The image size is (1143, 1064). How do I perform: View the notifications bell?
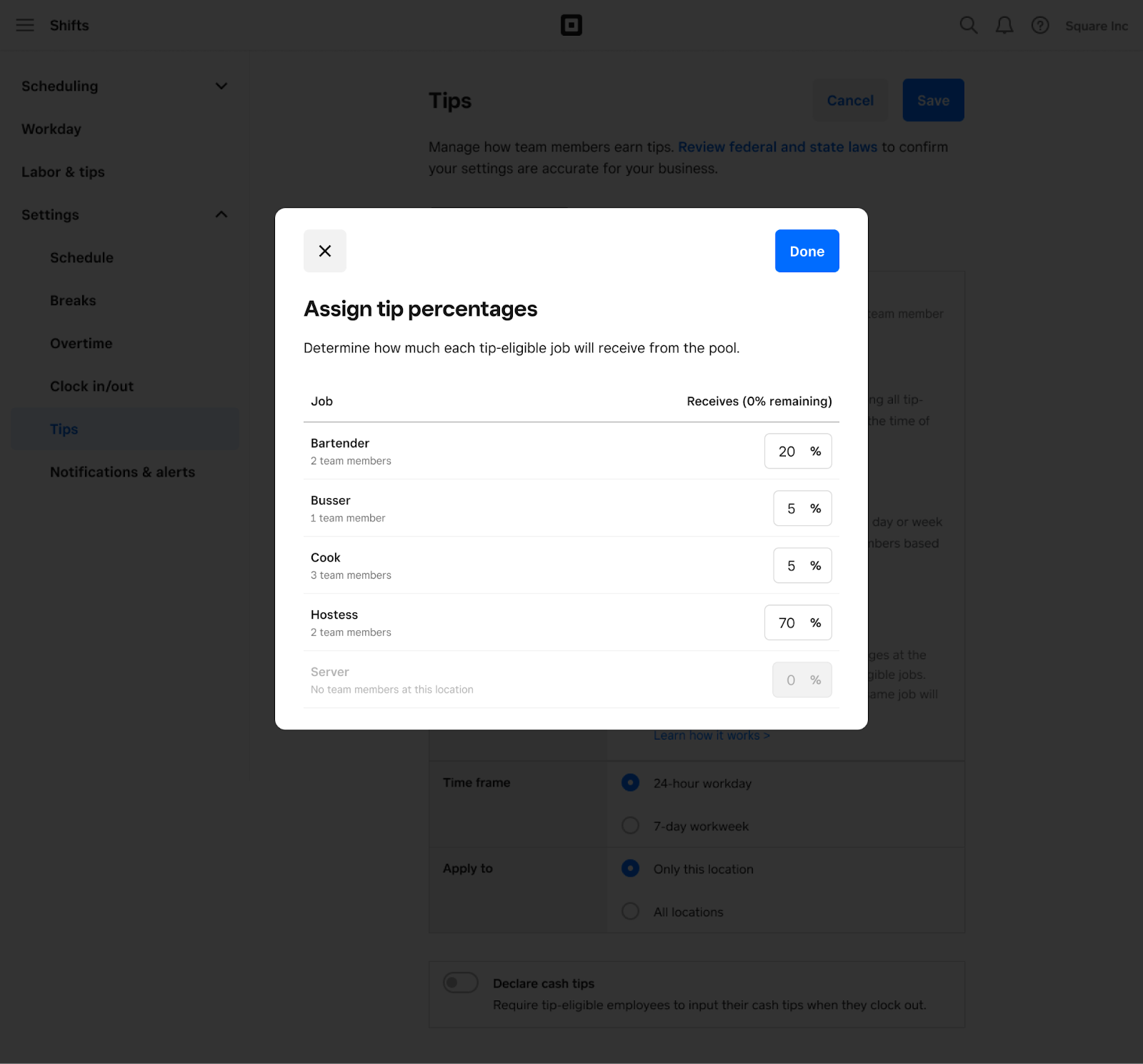click(x=1004, y=25)
